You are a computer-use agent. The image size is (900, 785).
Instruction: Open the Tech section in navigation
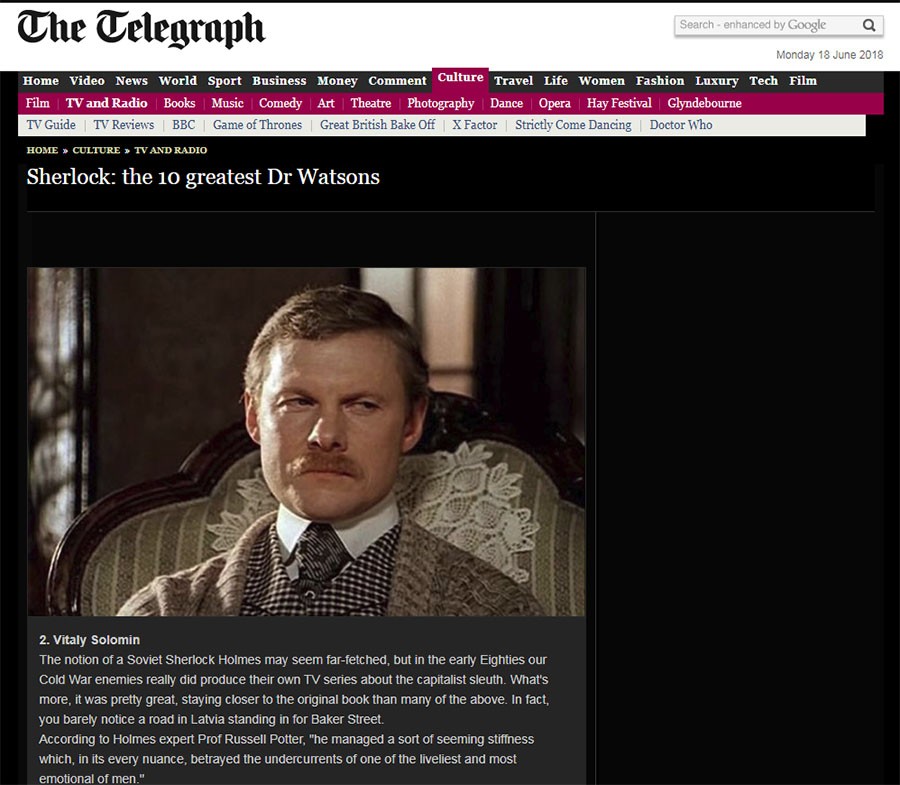pos(763,81)
